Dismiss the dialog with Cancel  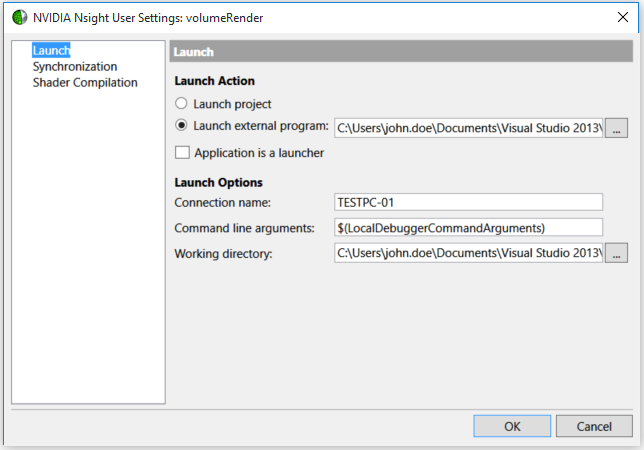click(594, 426)
